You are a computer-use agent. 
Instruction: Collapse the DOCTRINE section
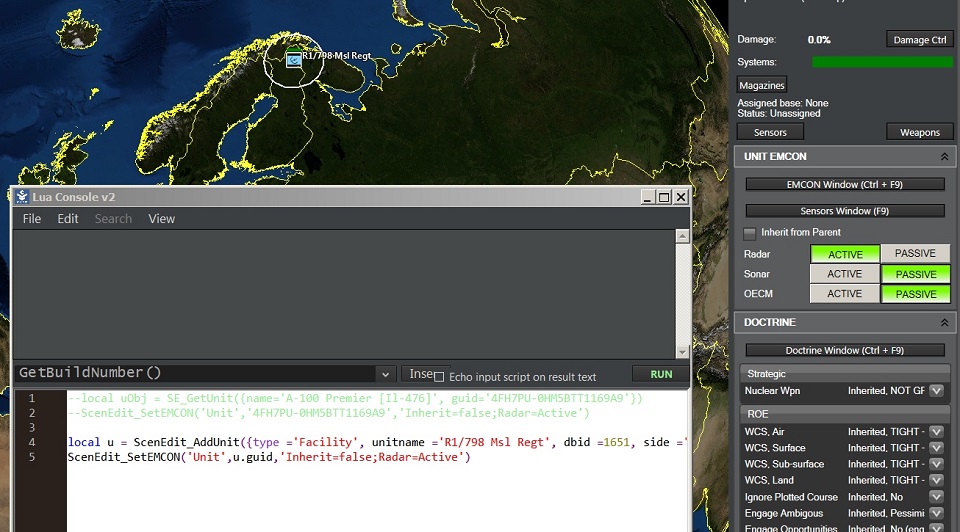(945, 323)
